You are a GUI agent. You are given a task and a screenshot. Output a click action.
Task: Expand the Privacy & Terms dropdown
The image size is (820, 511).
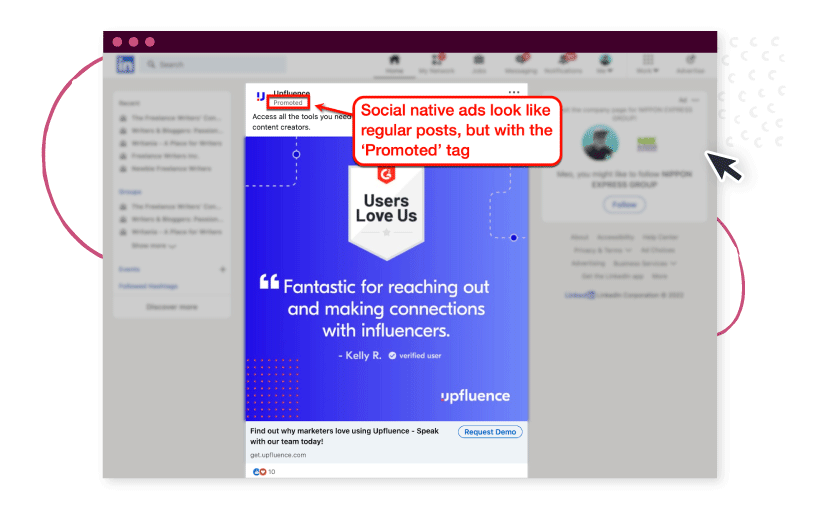(603, 251)
